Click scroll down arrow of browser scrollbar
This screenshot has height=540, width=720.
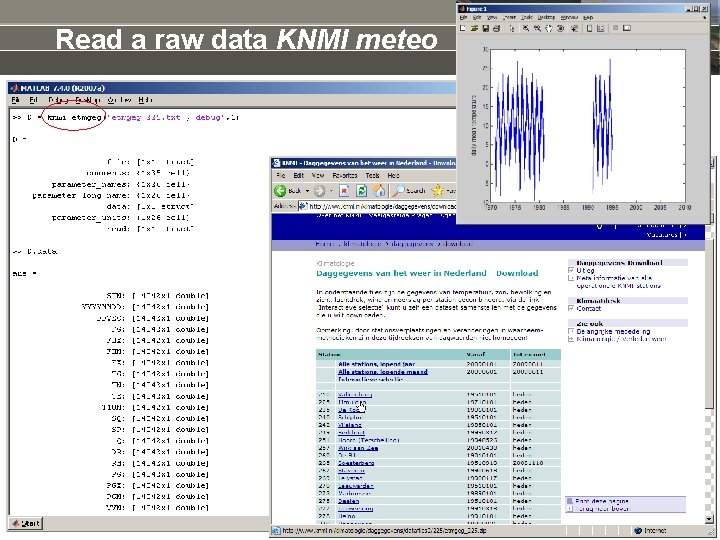point(709,519)
